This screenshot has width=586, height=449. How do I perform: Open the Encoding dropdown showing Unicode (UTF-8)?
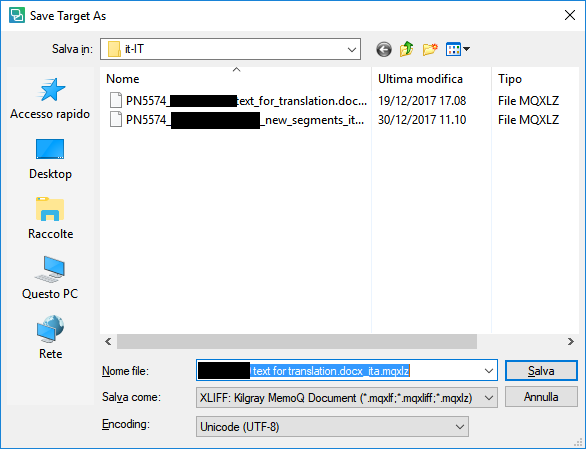(332, 427)
